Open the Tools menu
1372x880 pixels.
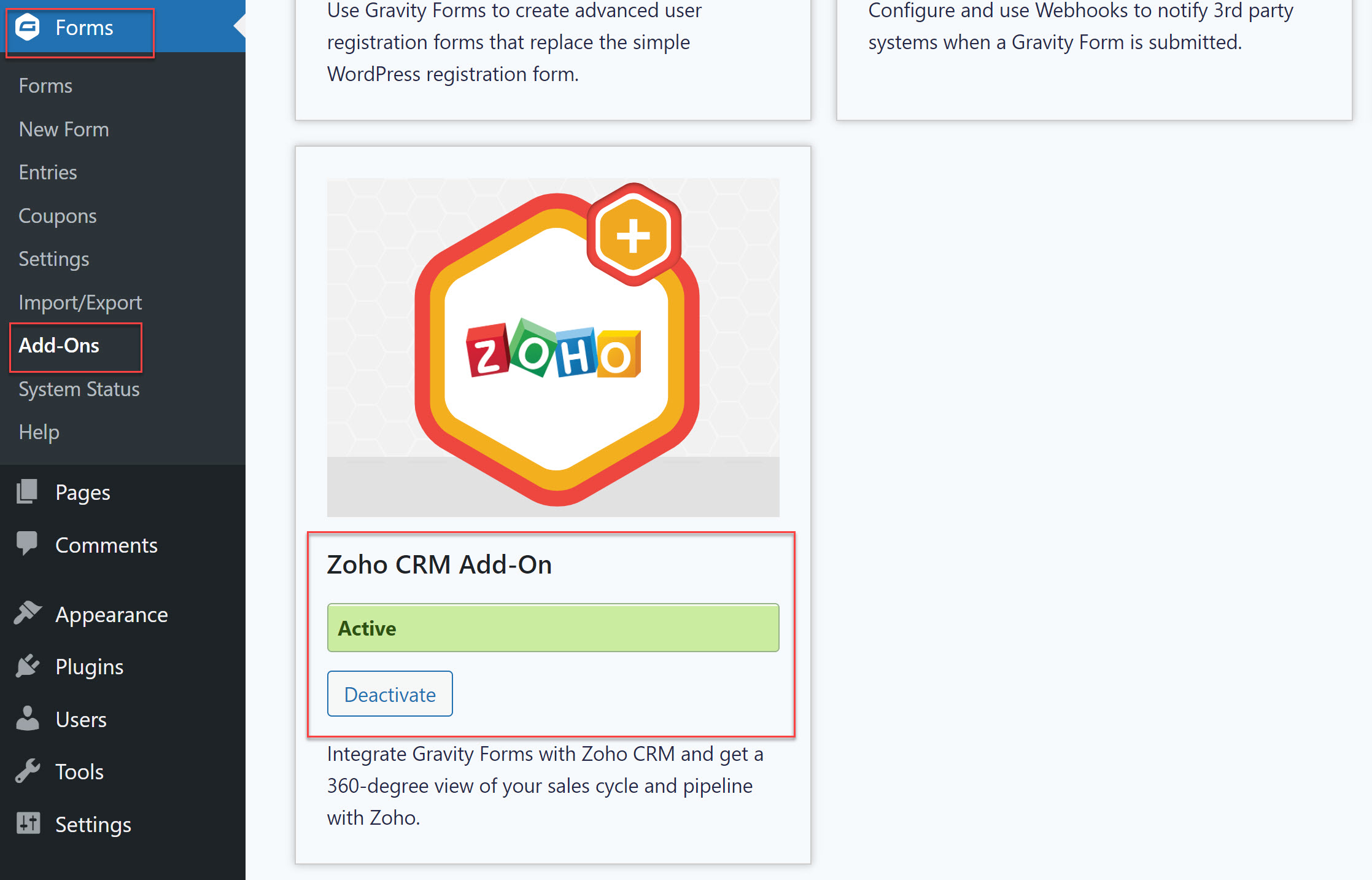(x=80, y=772)
